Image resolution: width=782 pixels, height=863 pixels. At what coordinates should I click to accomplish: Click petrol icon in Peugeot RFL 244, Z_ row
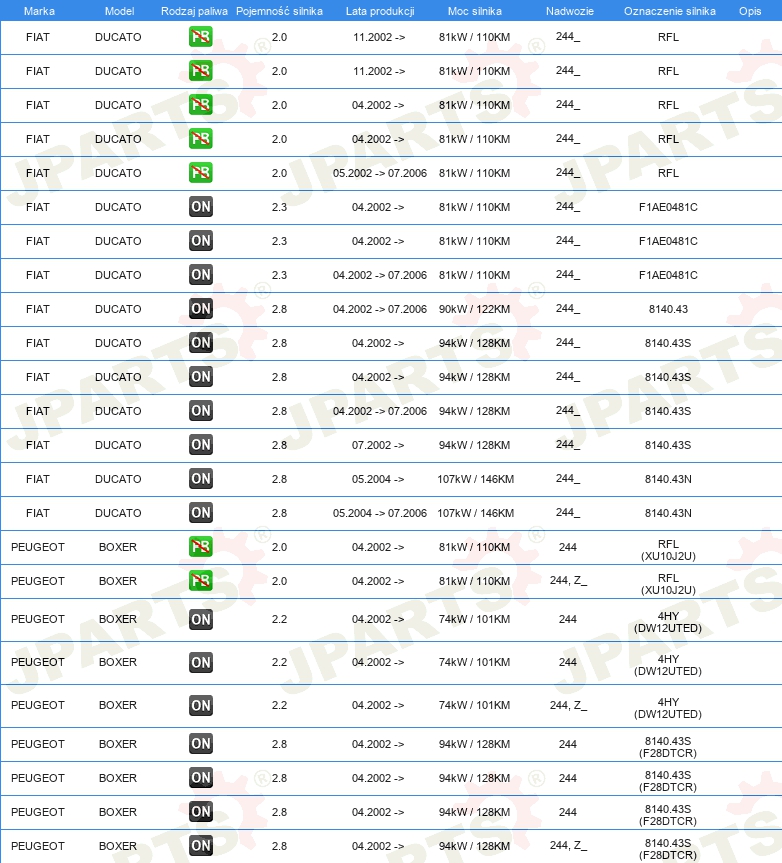(201, 581)
